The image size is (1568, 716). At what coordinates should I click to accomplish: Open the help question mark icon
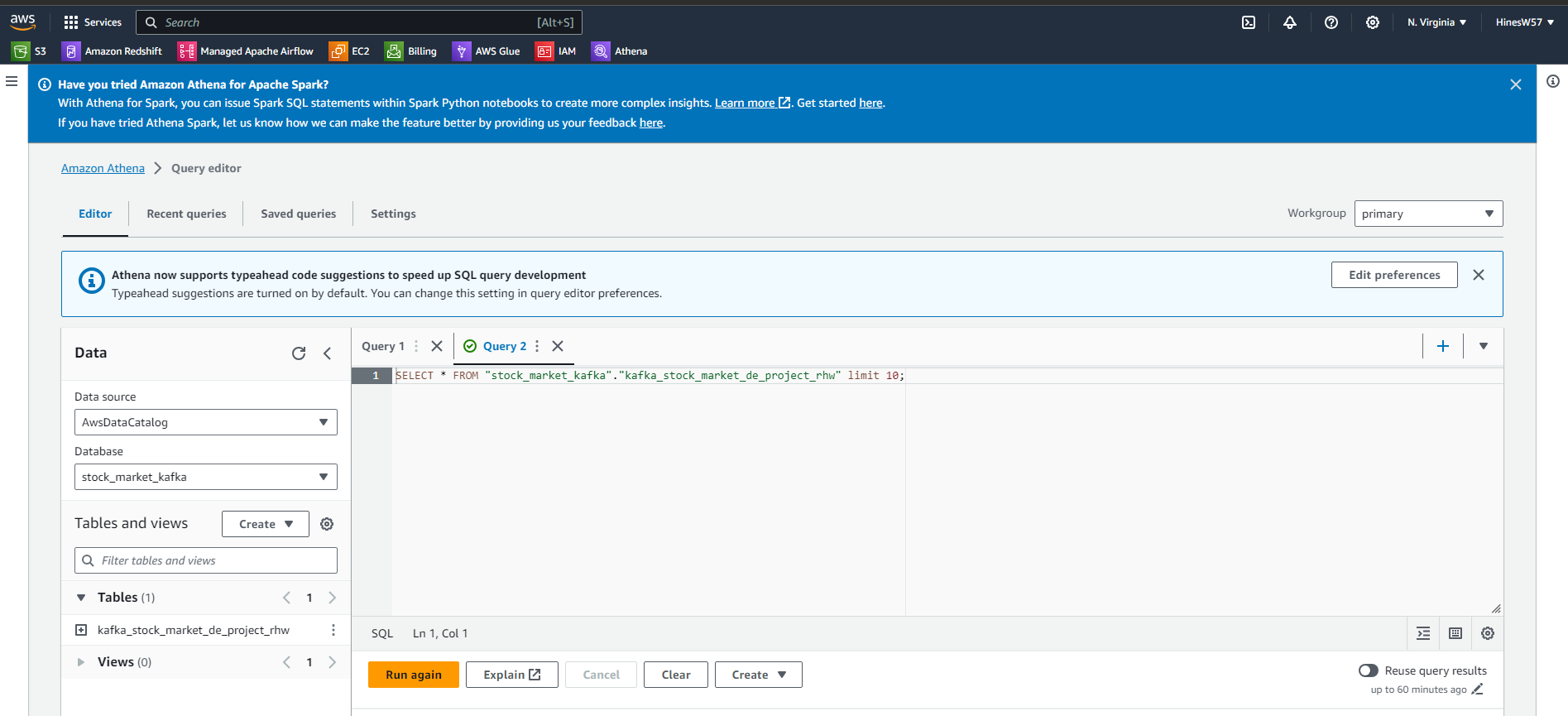(1331, 22)
